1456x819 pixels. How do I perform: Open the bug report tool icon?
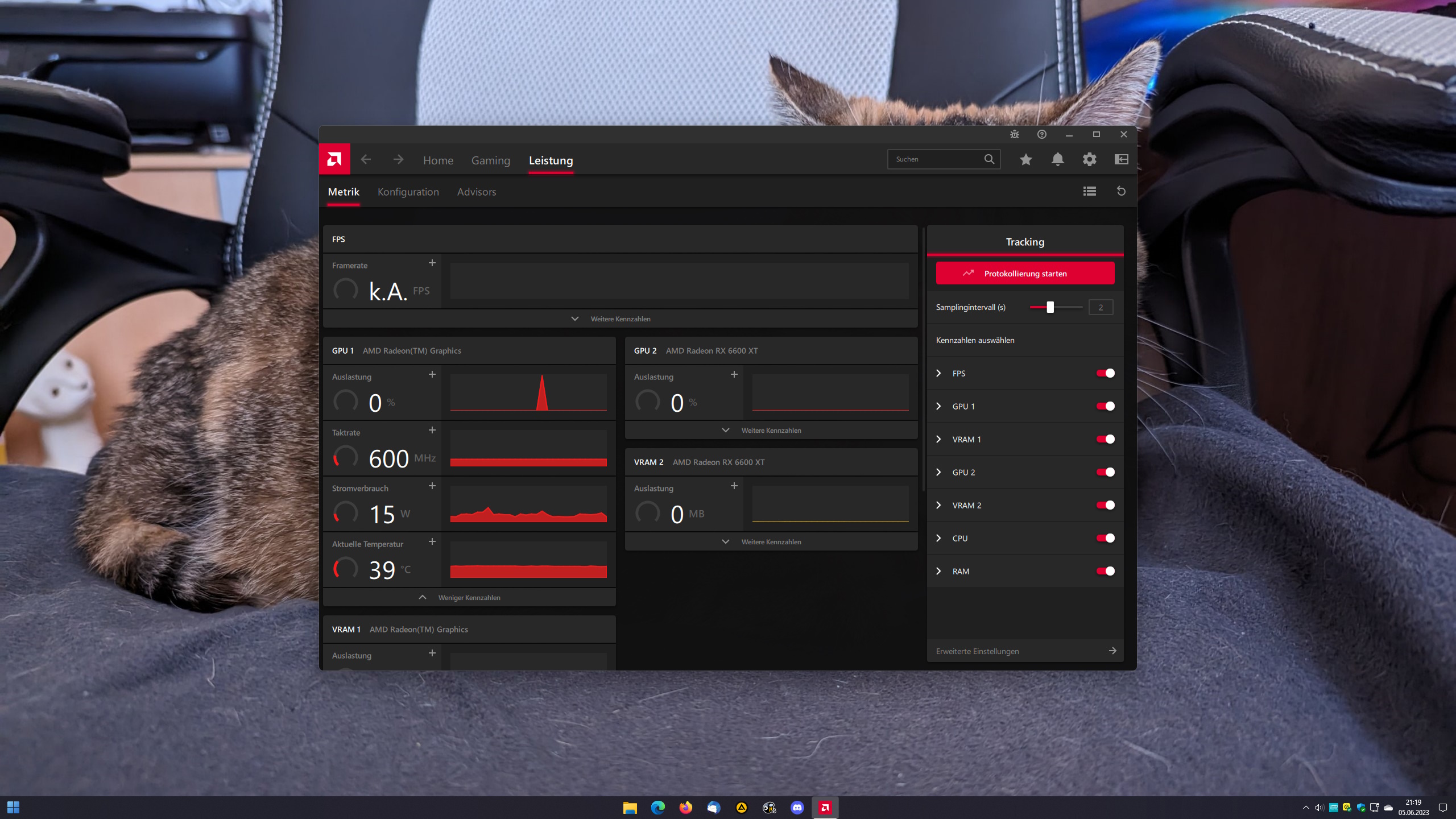pos(1015,134)
